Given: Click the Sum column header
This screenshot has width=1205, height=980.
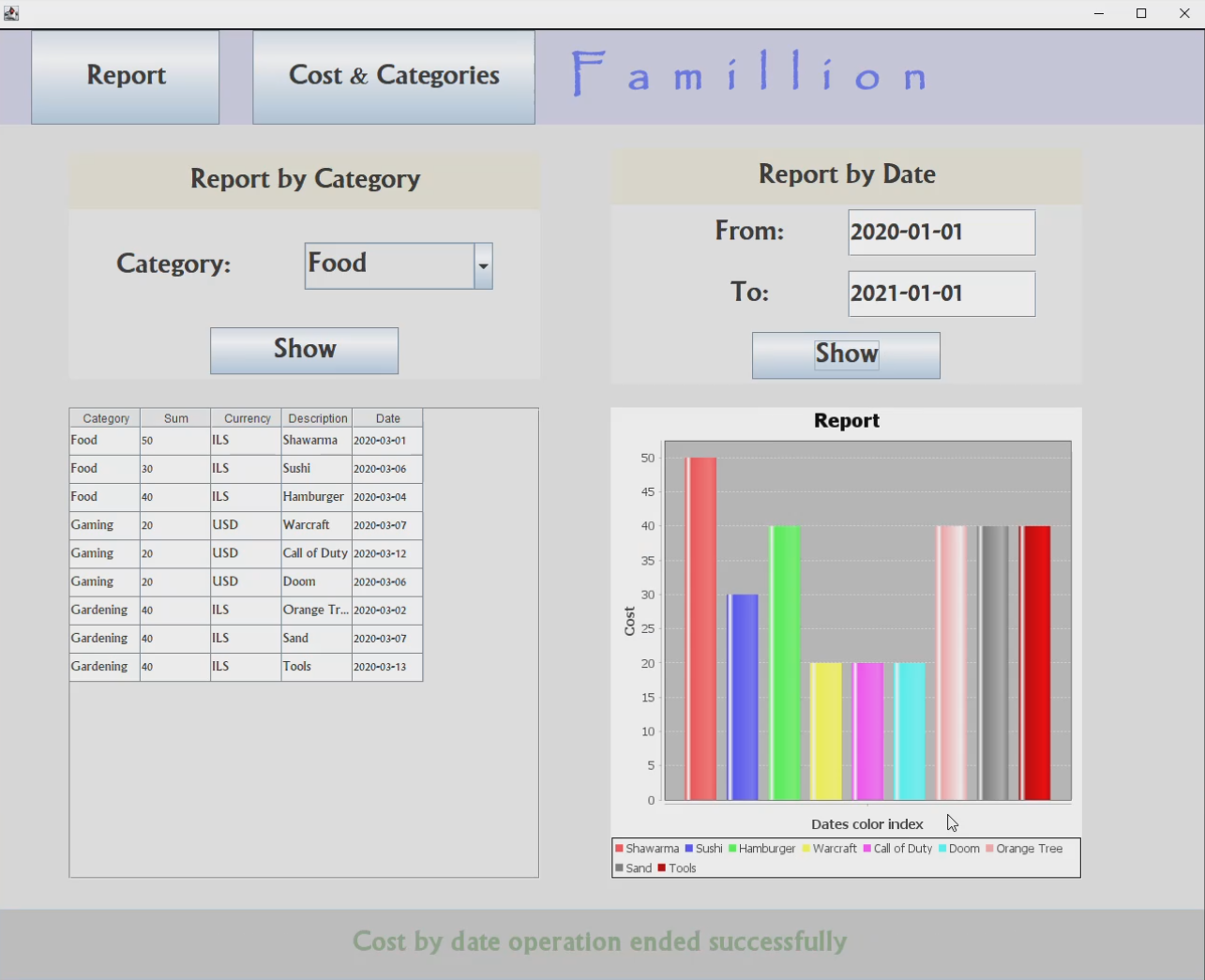Looking at the screenshot, I should pyautogui.click(x=175, y=417).
